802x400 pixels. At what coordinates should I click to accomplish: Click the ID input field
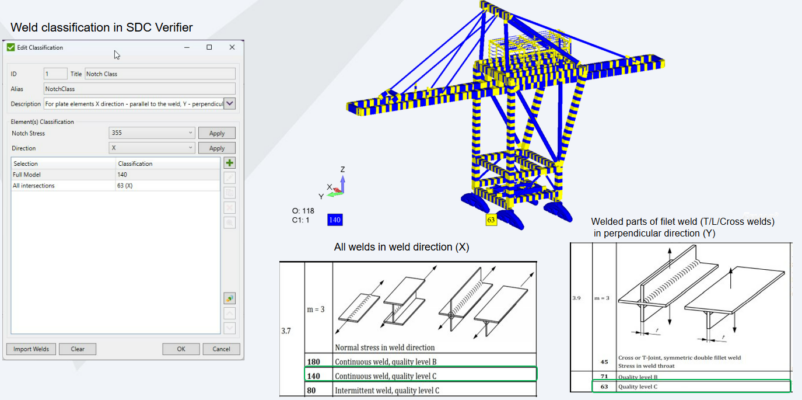pyautogui.click(x=55, y=74)
